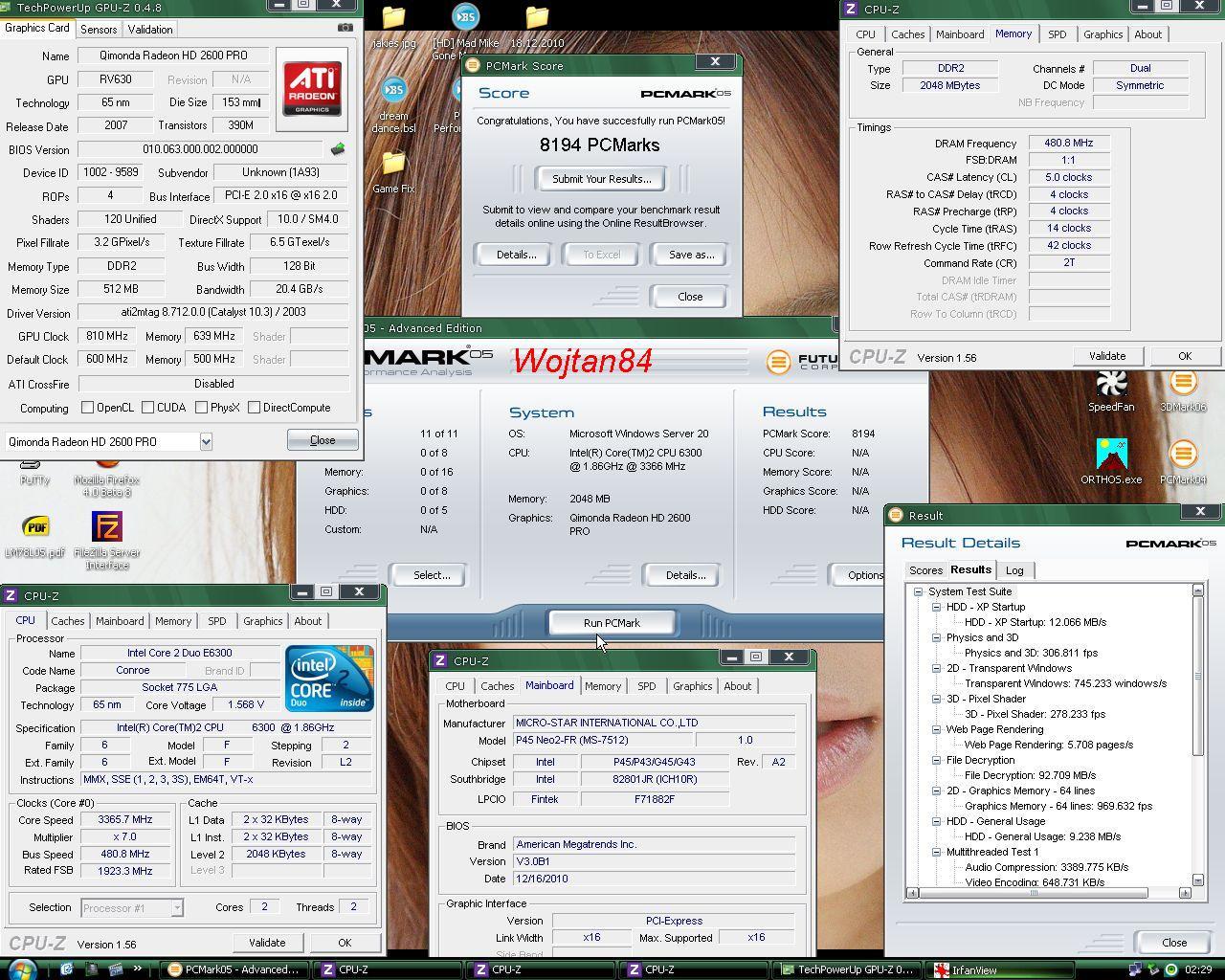Select the Game Fix folder icon
1225x980 pixels.
tap(393, 172)
